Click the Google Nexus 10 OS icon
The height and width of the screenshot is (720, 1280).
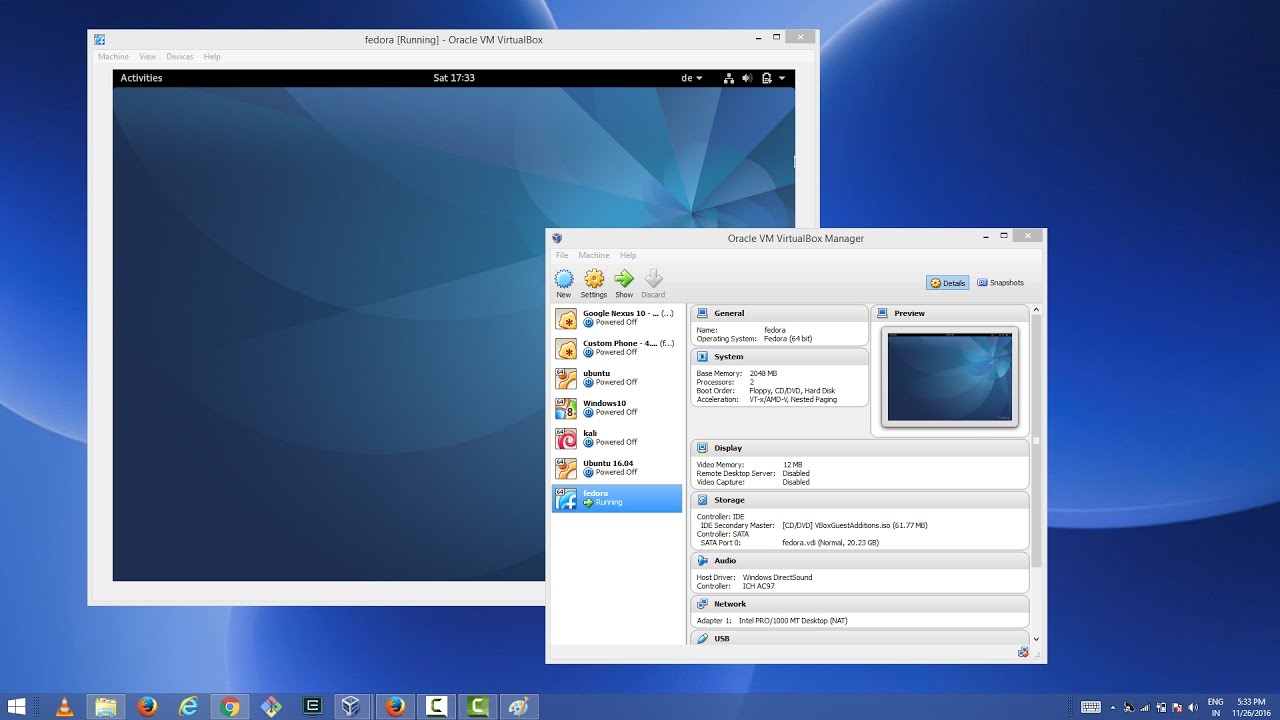point(566,319)
